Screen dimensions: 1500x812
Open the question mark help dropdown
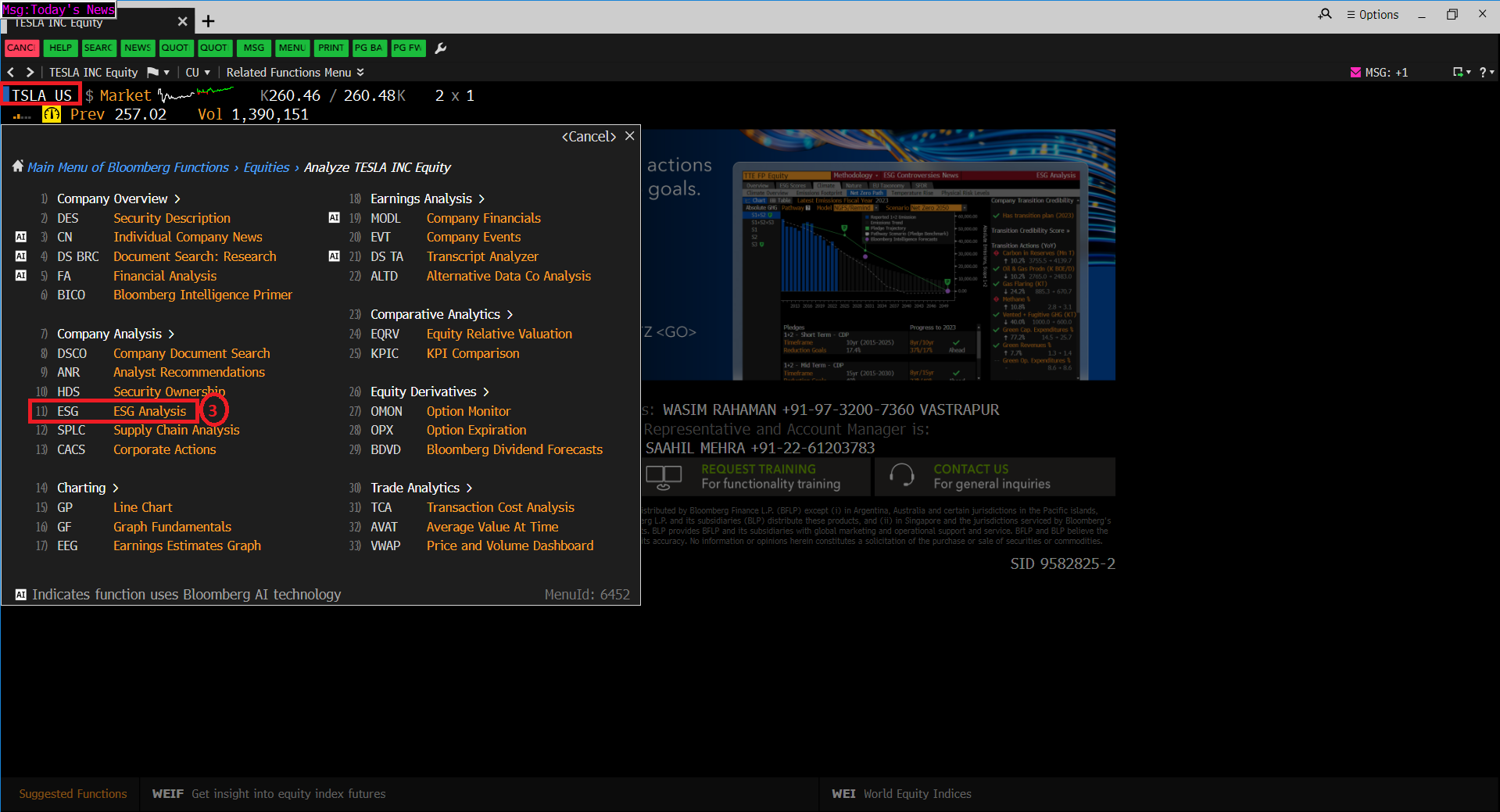(x=1486, y=72)
